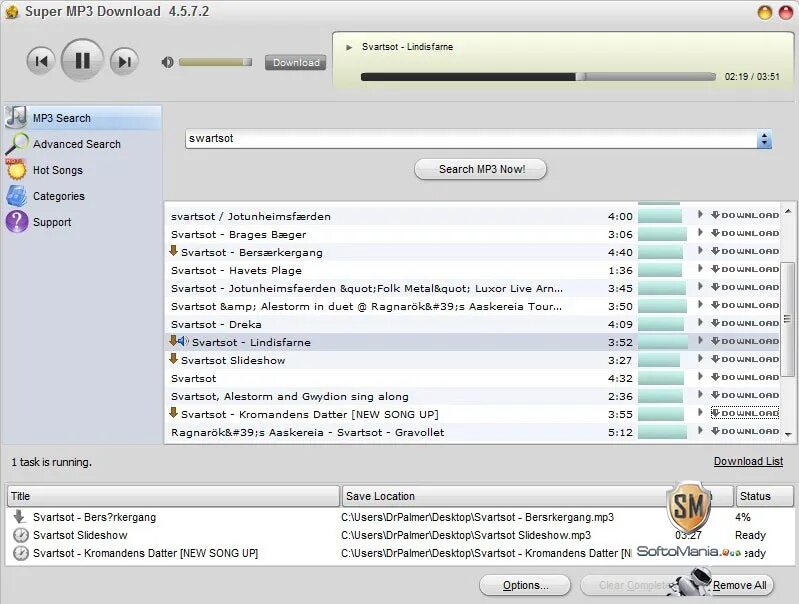This screenshot has height=604, width=799.
Task: Click the playing speaker icon on Lindisfarne
Action: [x=183, y=341]
